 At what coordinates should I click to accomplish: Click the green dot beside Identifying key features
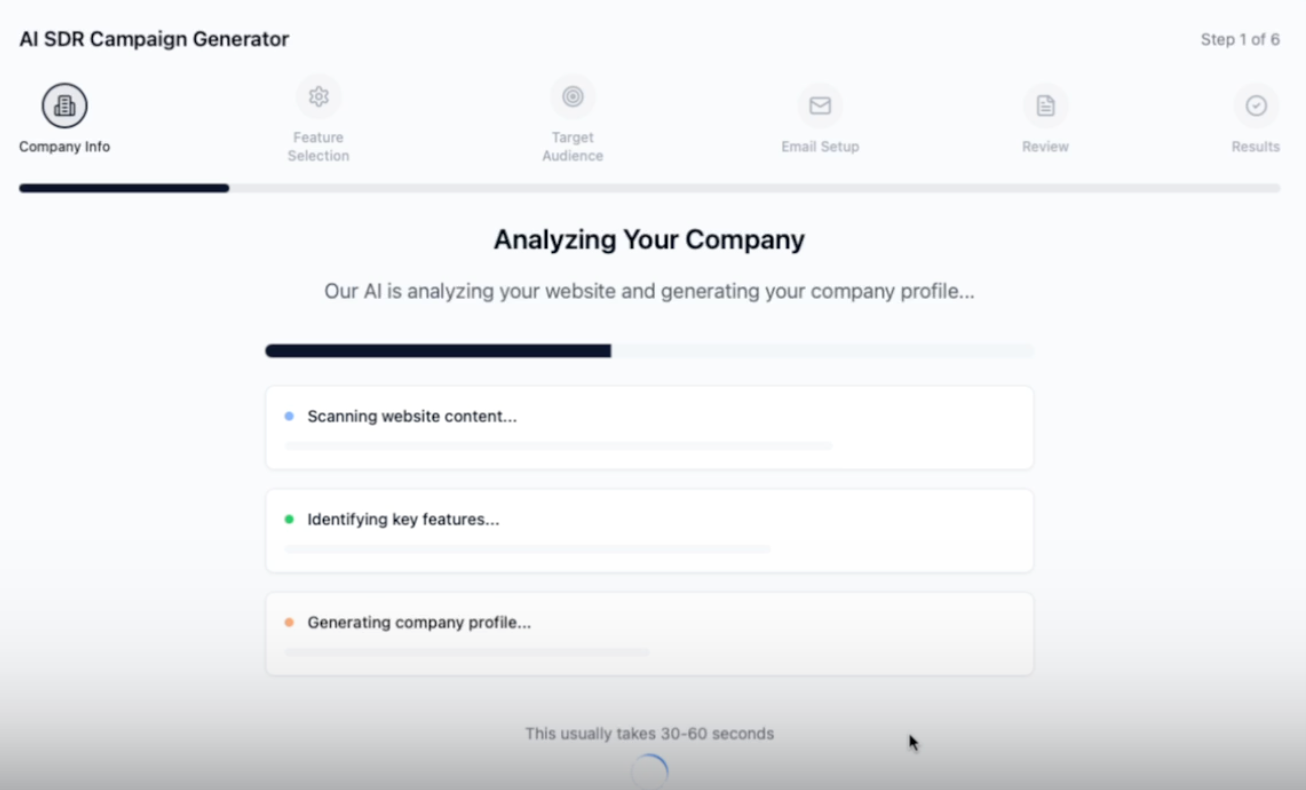(x=289, y=519)
